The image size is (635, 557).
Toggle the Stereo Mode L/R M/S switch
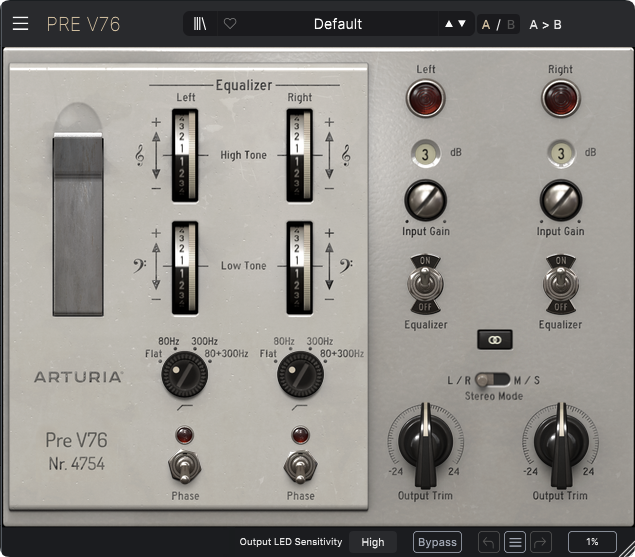click(x=492, y=380)
